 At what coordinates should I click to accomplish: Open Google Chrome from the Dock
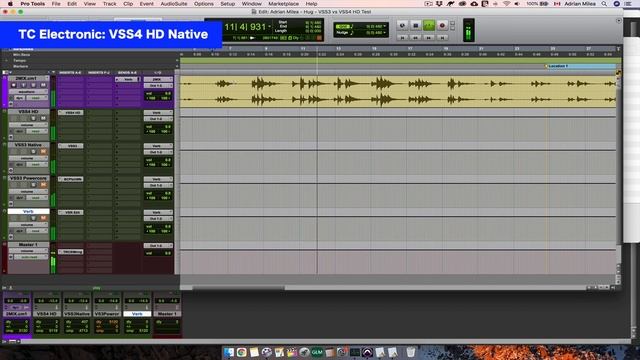tap(242, 352)
